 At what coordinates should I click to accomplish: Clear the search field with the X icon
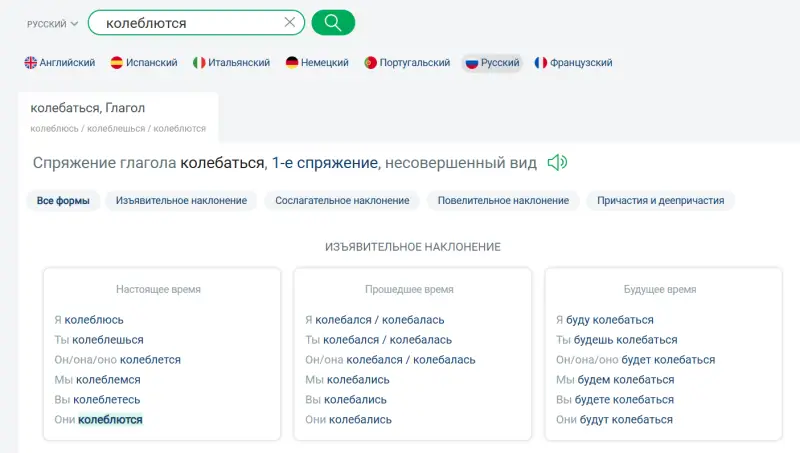[x=290, y=22]
